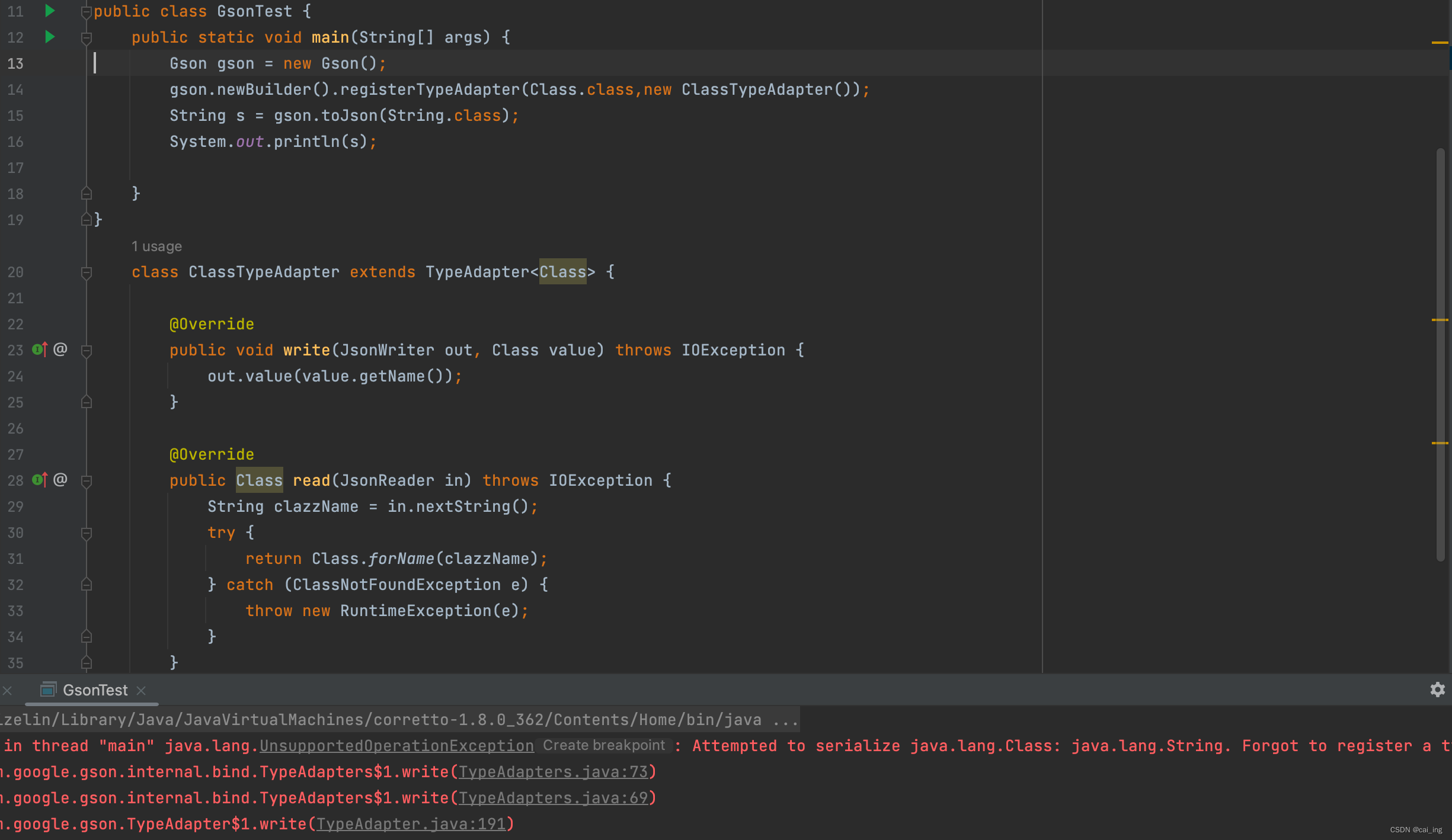The height and width of the screenshot is (840, 1452).
Task: Click @Override annotation on line 27
Action: click(x=212, y=454)
